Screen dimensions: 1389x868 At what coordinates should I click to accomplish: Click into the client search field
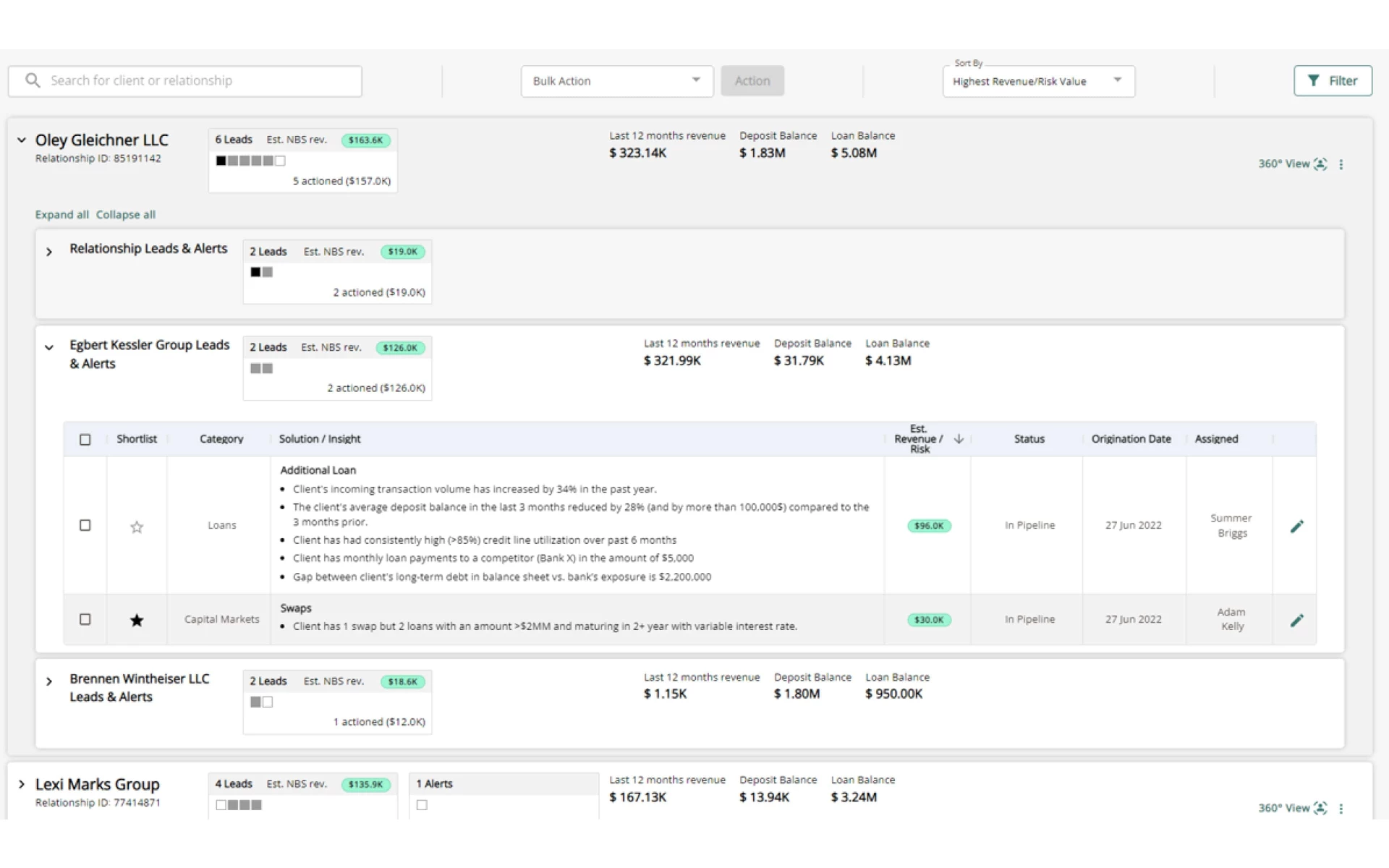pyautogui.click(x=185, y=81)
